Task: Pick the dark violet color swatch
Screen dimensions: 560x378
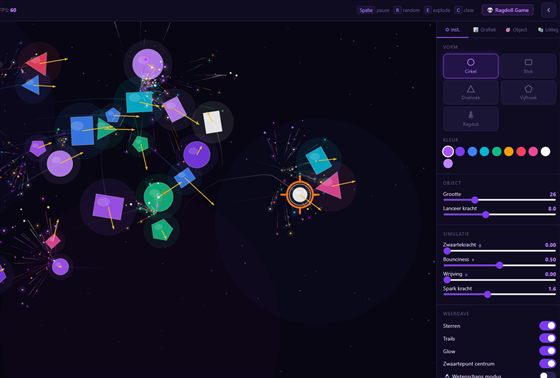Action: pos(460,151)
